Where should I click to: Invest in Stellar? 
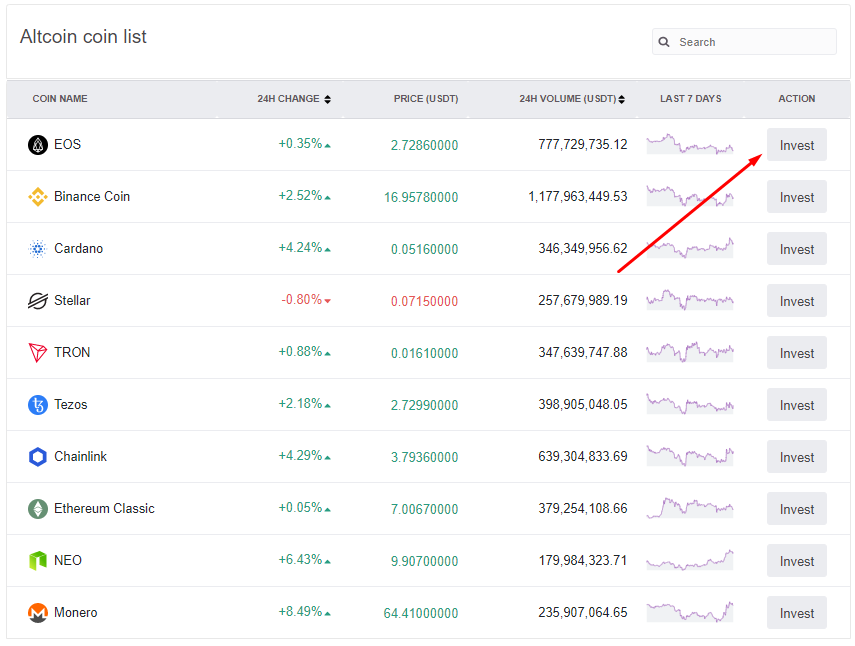(797, 301)
